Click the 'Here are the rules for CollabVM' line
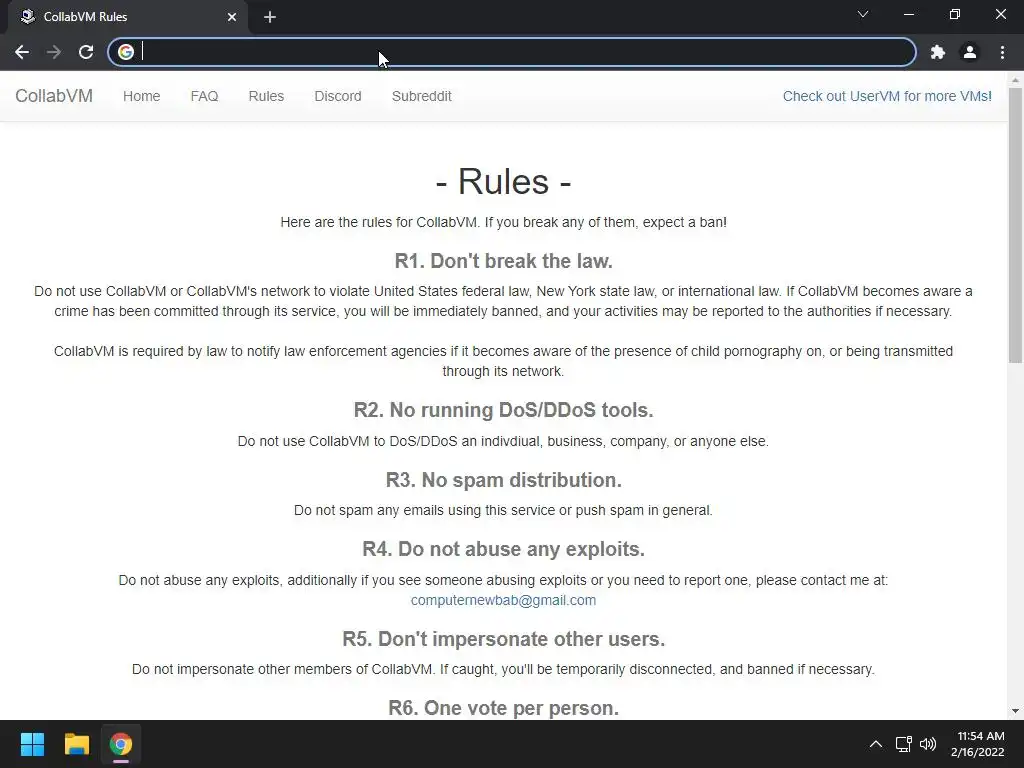This screenshot has width=1024, height=768. coord(504,222)
